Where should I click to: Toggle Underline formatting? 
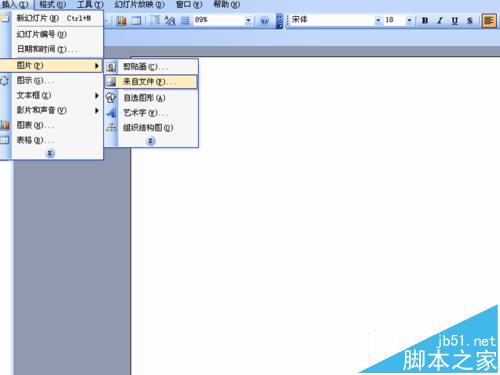tap(455, 21)
